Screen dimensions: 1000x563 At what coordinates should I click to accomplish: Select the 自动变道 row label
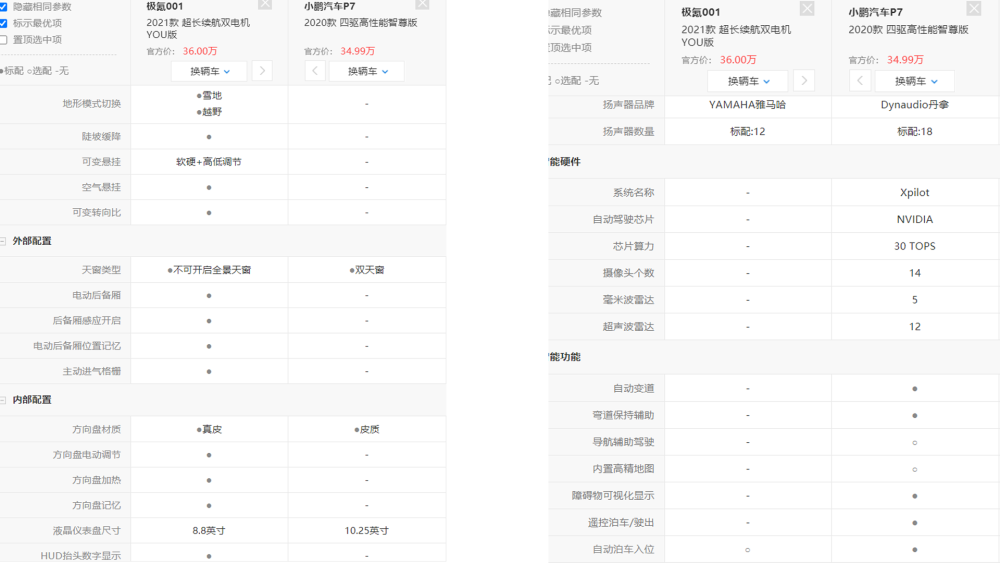tap(633, 388)
